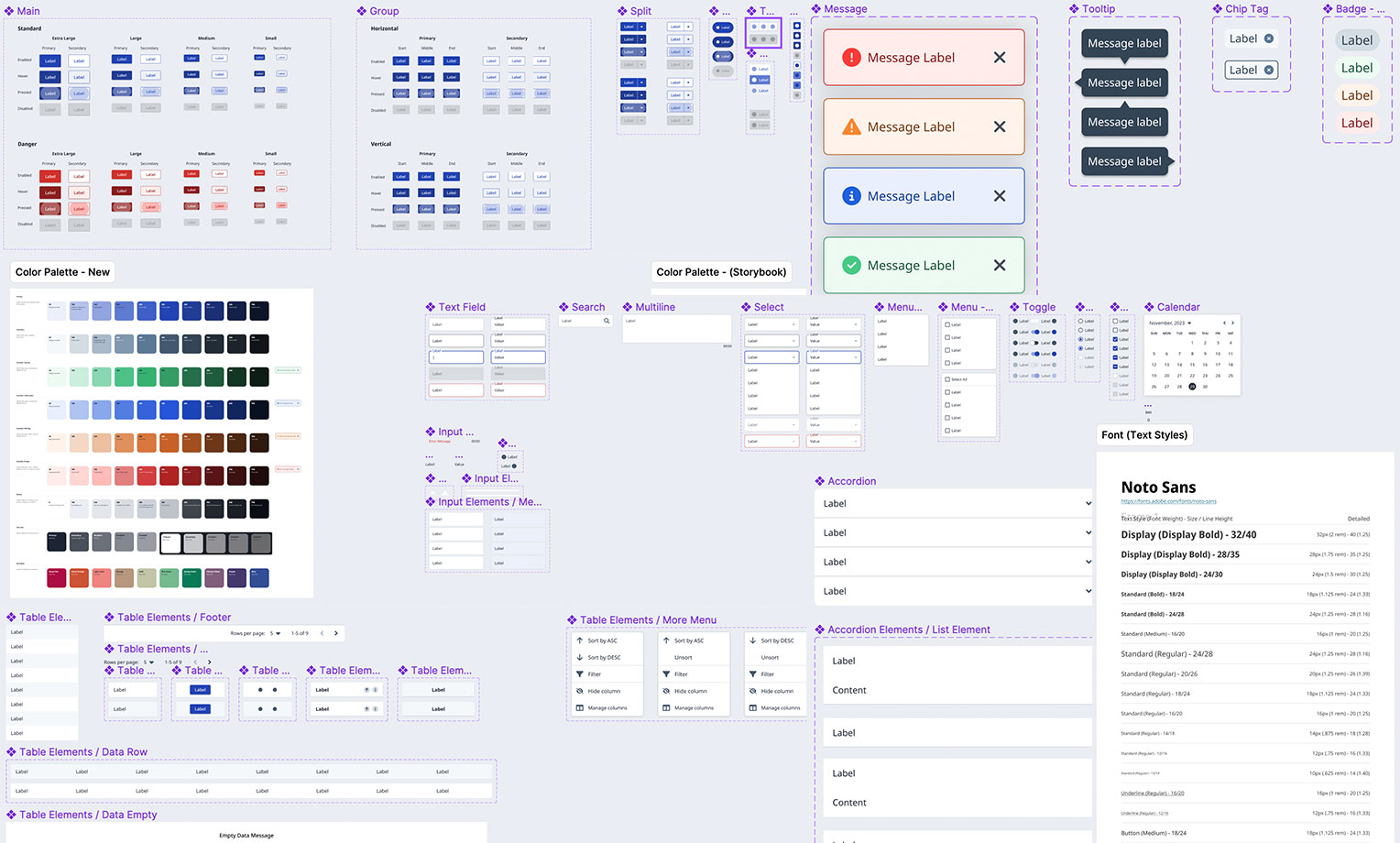This screenshot has width=1400, height=843.
Task: Click the Color Palette - (Storybook) title
Action: (x=721, y=272)
